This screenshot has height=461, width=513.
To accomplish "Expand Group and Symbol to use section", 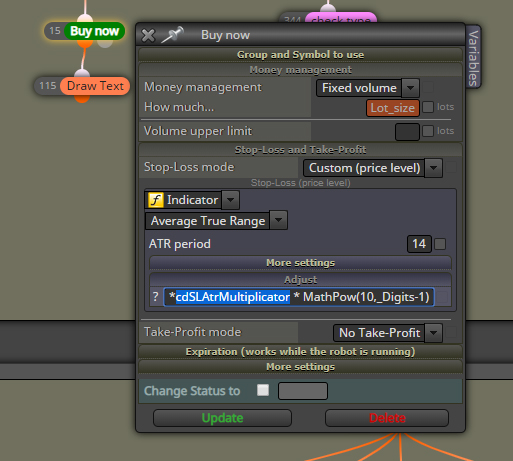I will pyautogui.click(x=300, y=55).
